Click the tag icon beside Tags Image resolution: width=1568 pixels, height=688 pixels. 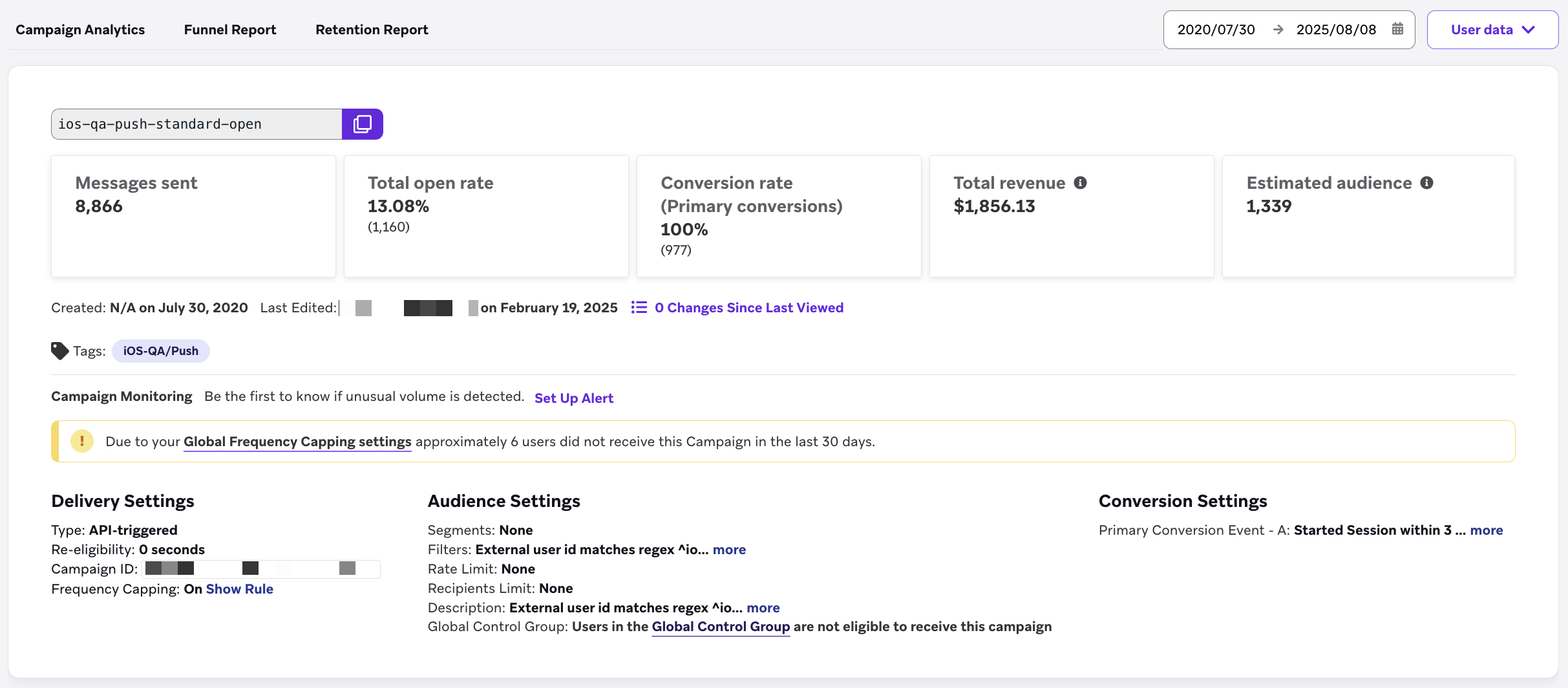(x=59, y=351)
